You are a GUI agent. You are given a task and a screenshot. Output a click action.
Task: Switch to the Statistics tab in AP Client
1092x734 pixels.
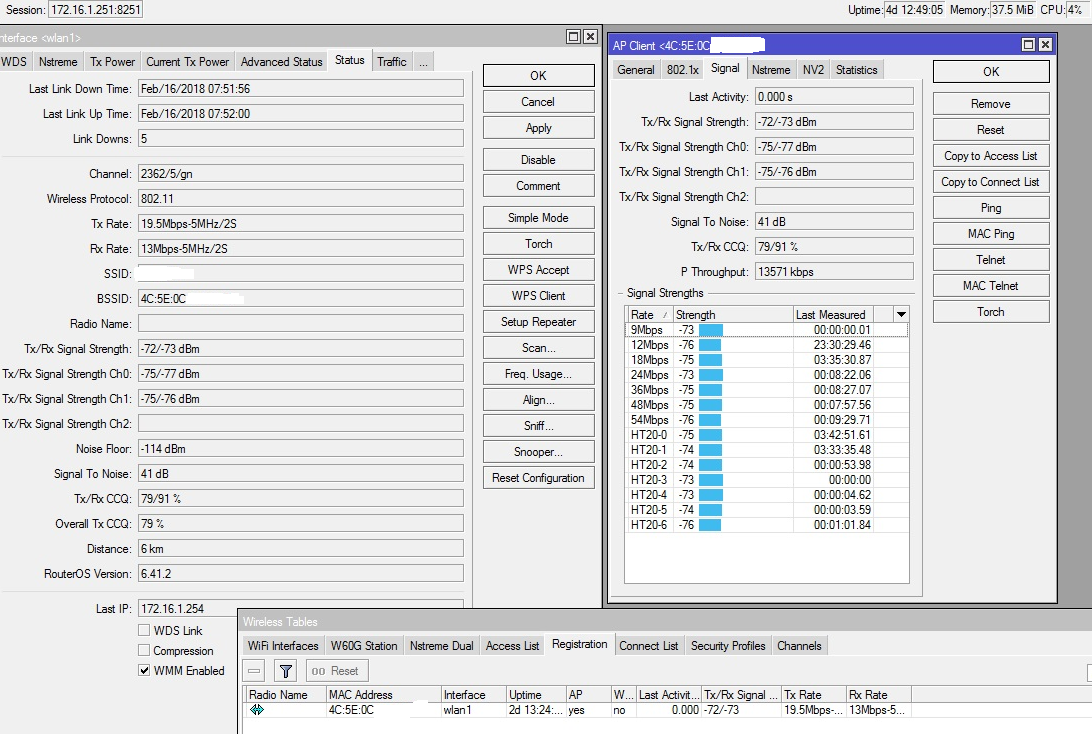pos(856,70)
